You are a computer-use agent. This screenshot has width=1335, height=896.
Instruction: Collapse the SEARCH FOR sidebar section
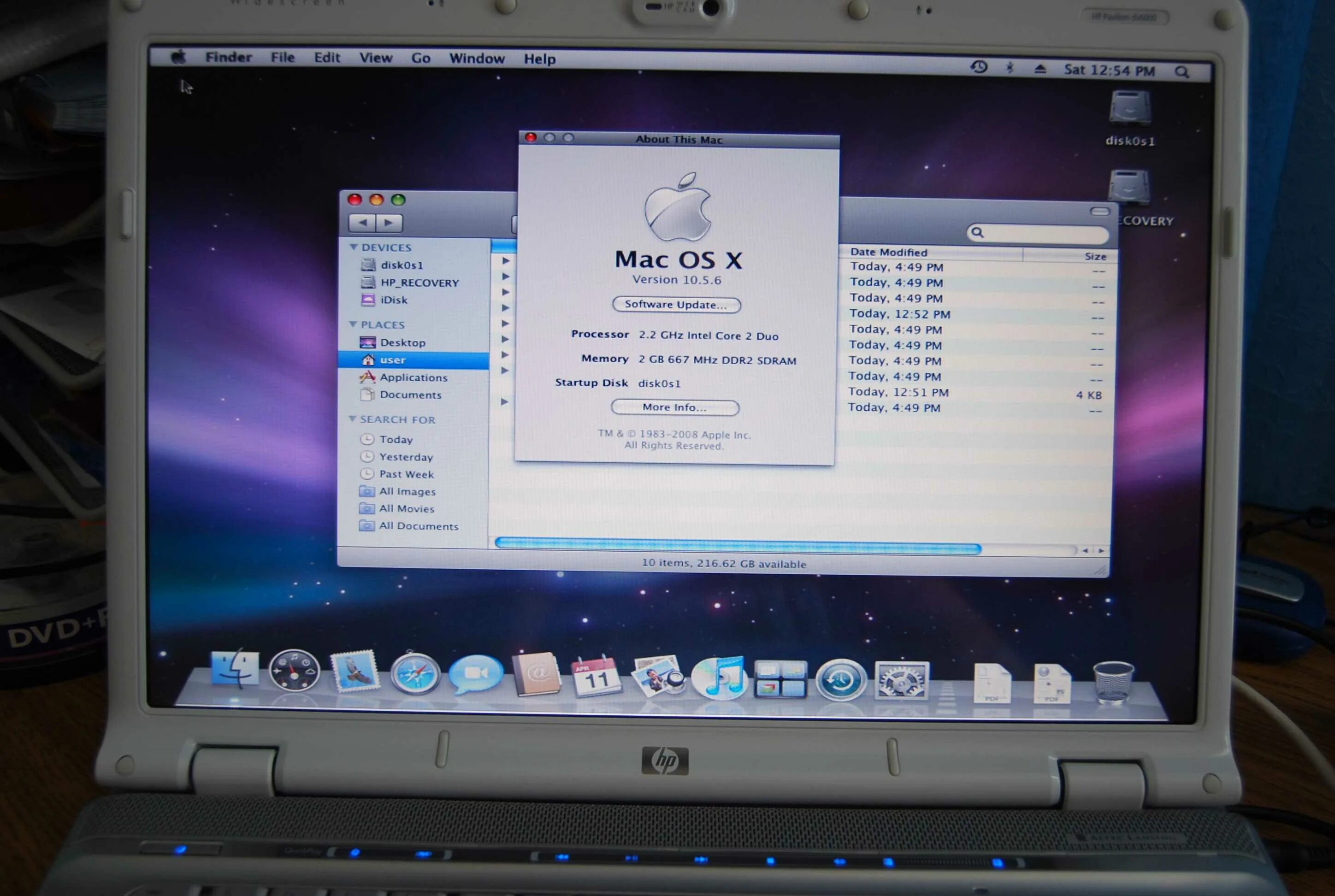[x=353, y=419]
